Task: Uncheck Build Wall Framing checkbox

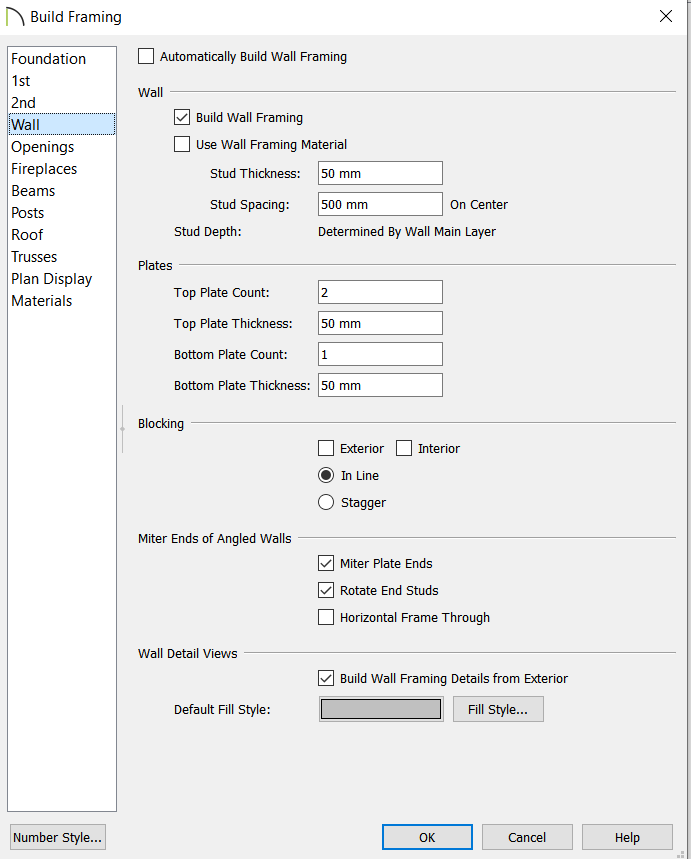Action: pyautogui.click(x=182, y=117)
